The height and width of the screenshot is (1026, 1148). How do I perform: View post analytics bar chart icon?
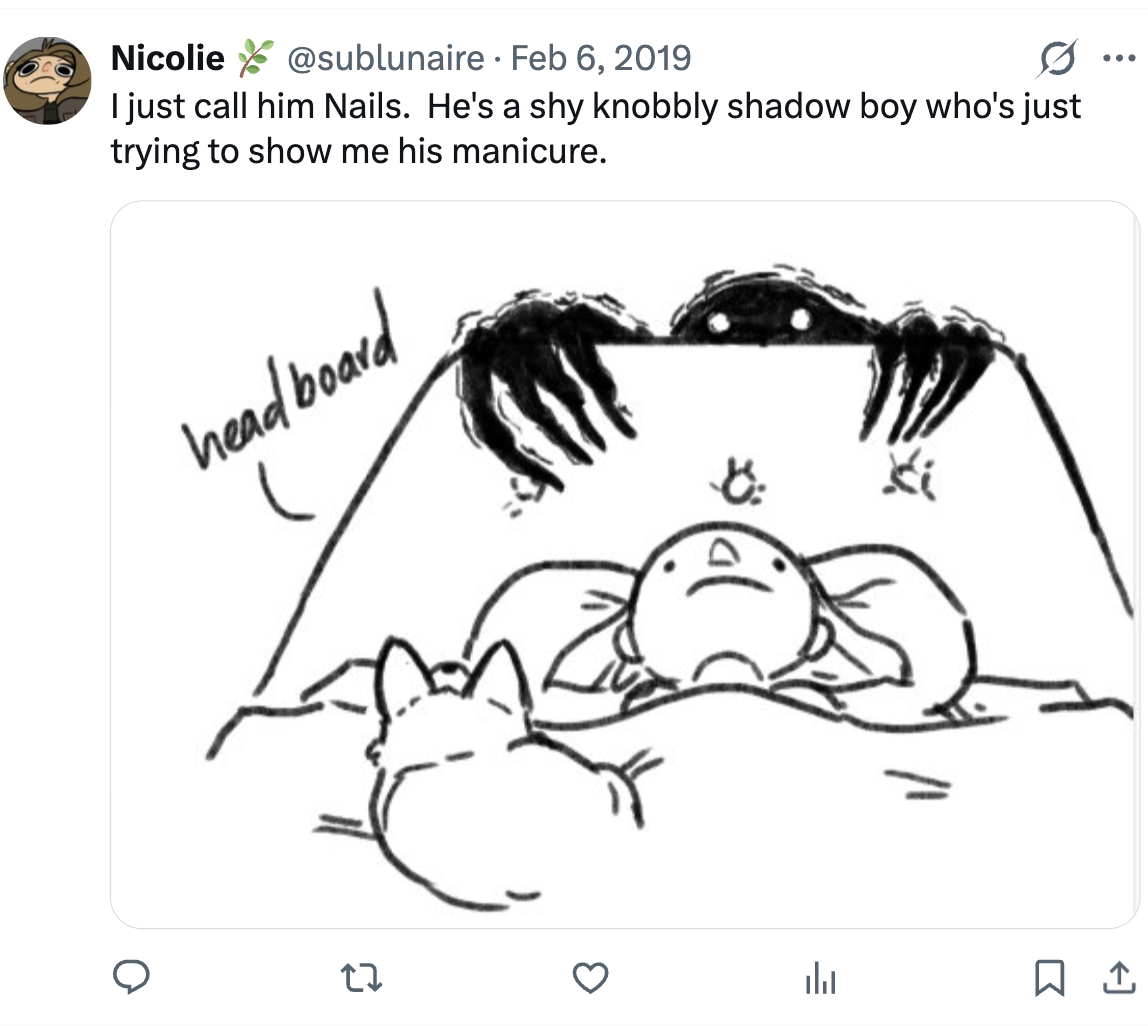(x=821, y=978)
